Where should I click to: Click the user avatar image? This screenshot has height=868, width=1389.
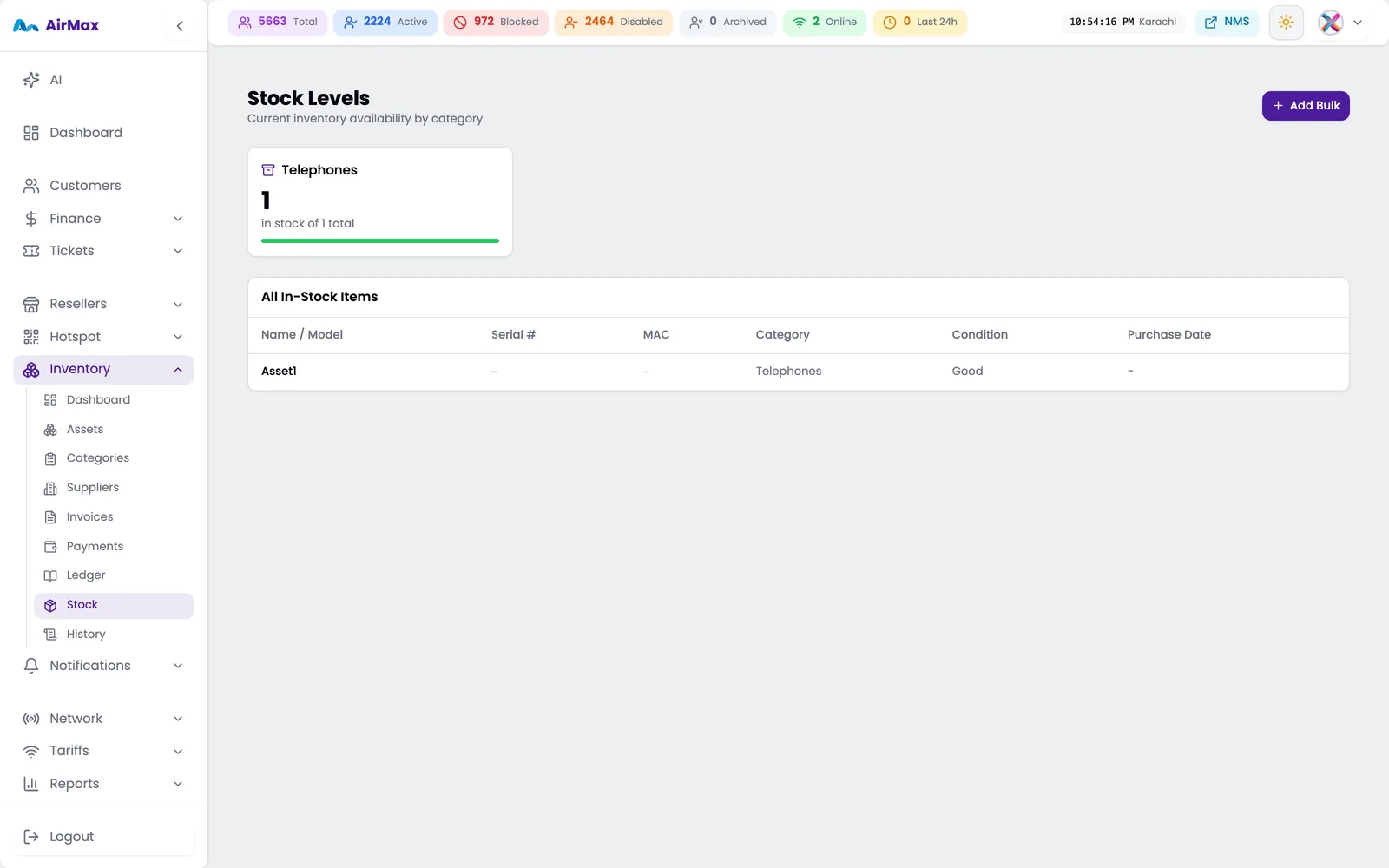coord(1331,23)
